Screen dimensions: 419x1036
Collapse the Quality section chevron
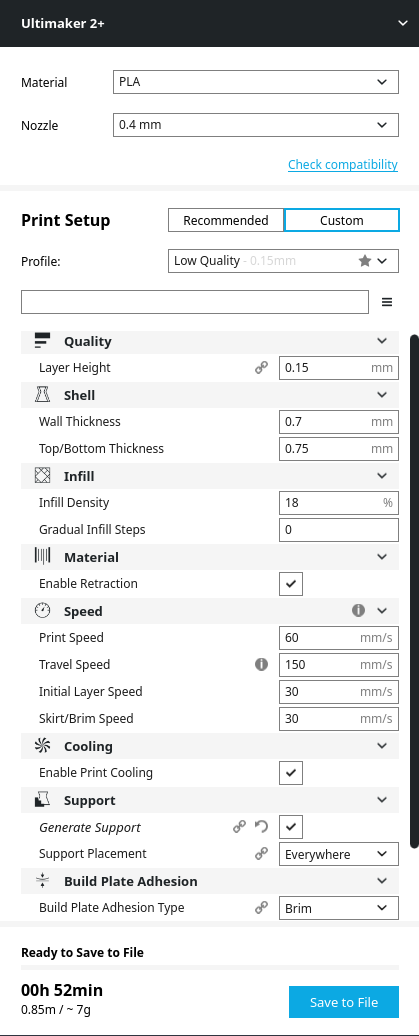(x=381, y=341)
